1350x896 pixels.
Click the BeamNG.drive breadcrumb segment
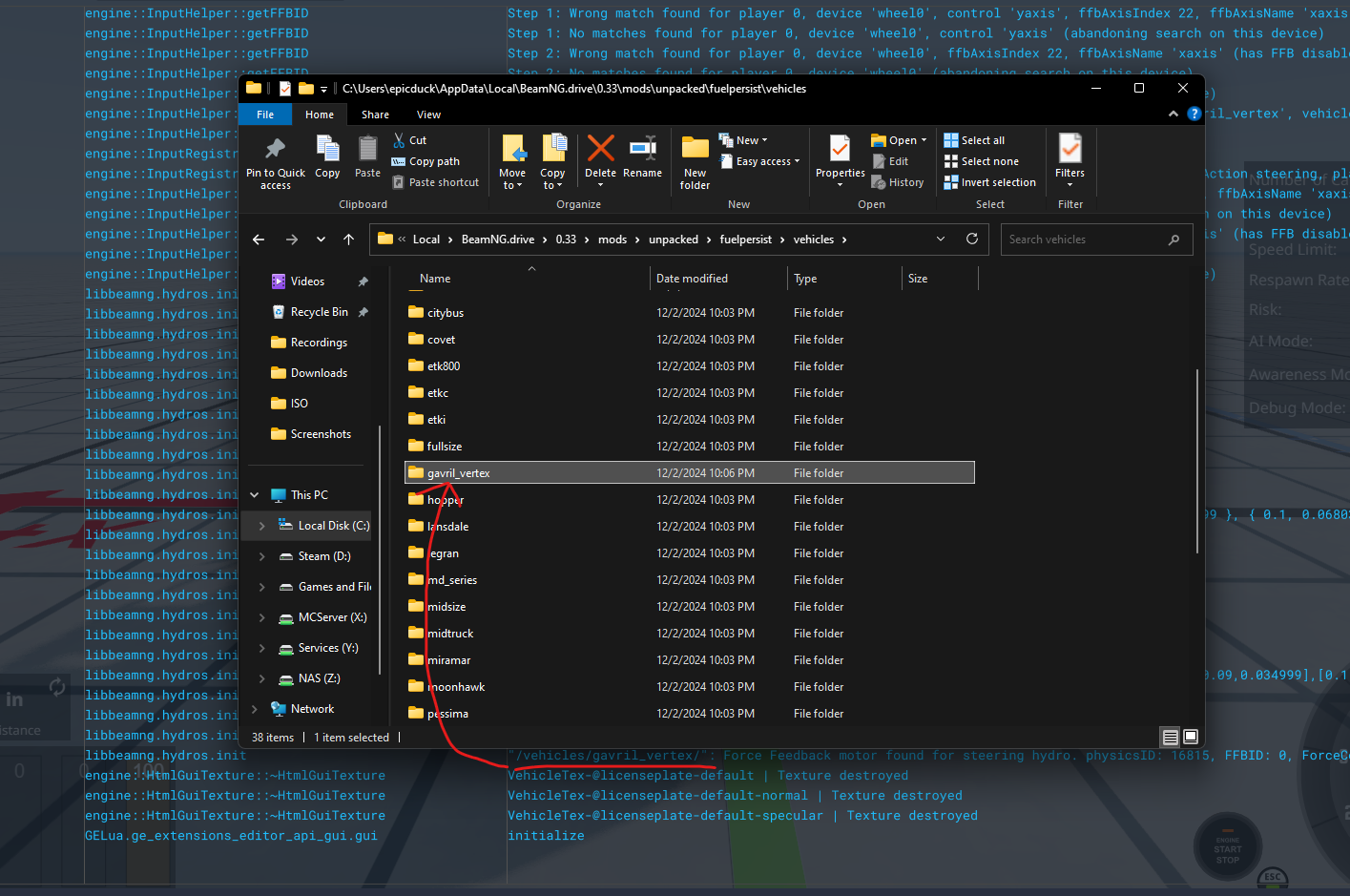[498, 240]
